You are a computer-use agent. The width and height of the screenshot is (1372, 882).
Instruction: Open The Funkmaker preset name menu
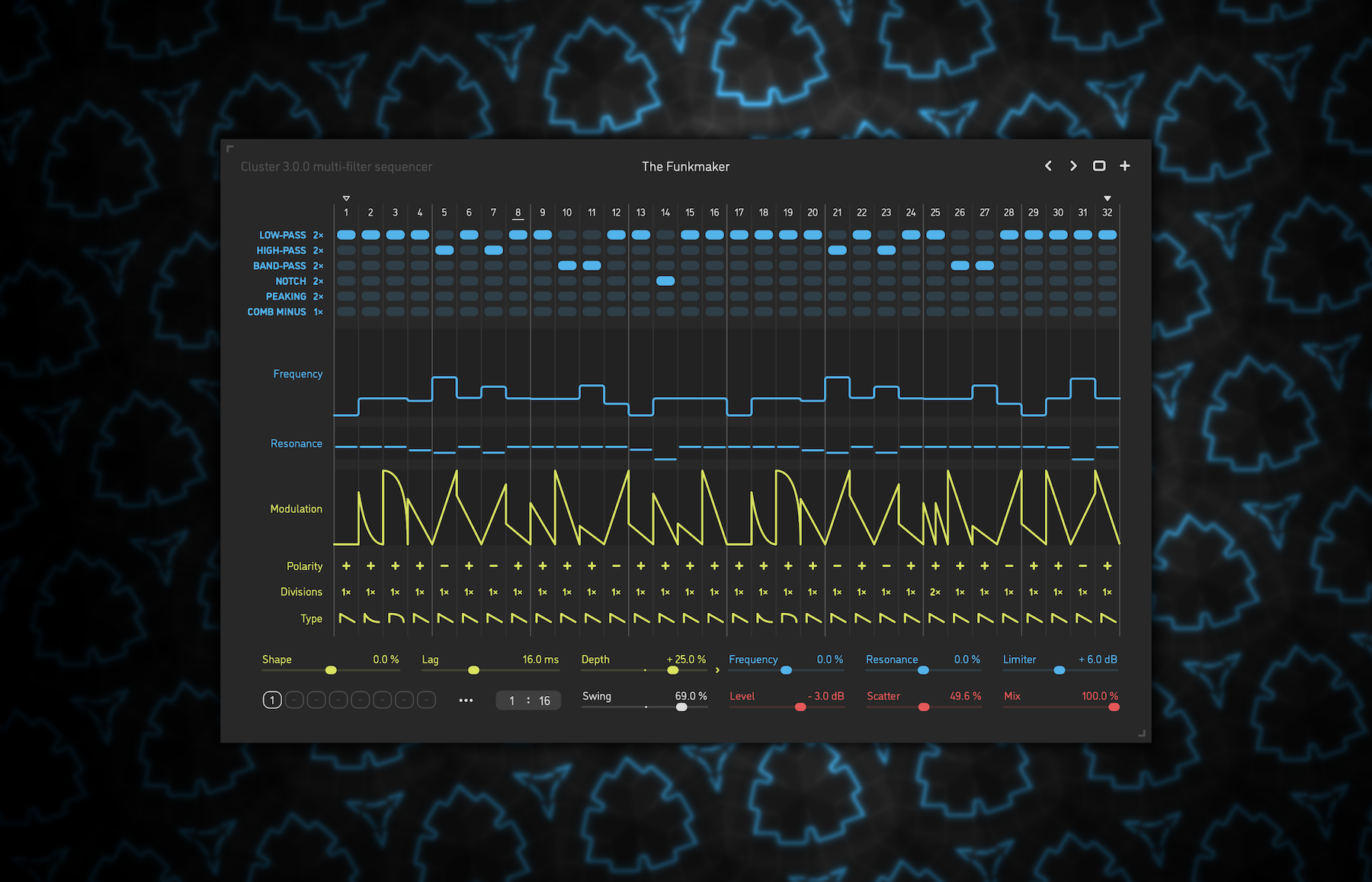coord(685,166)
